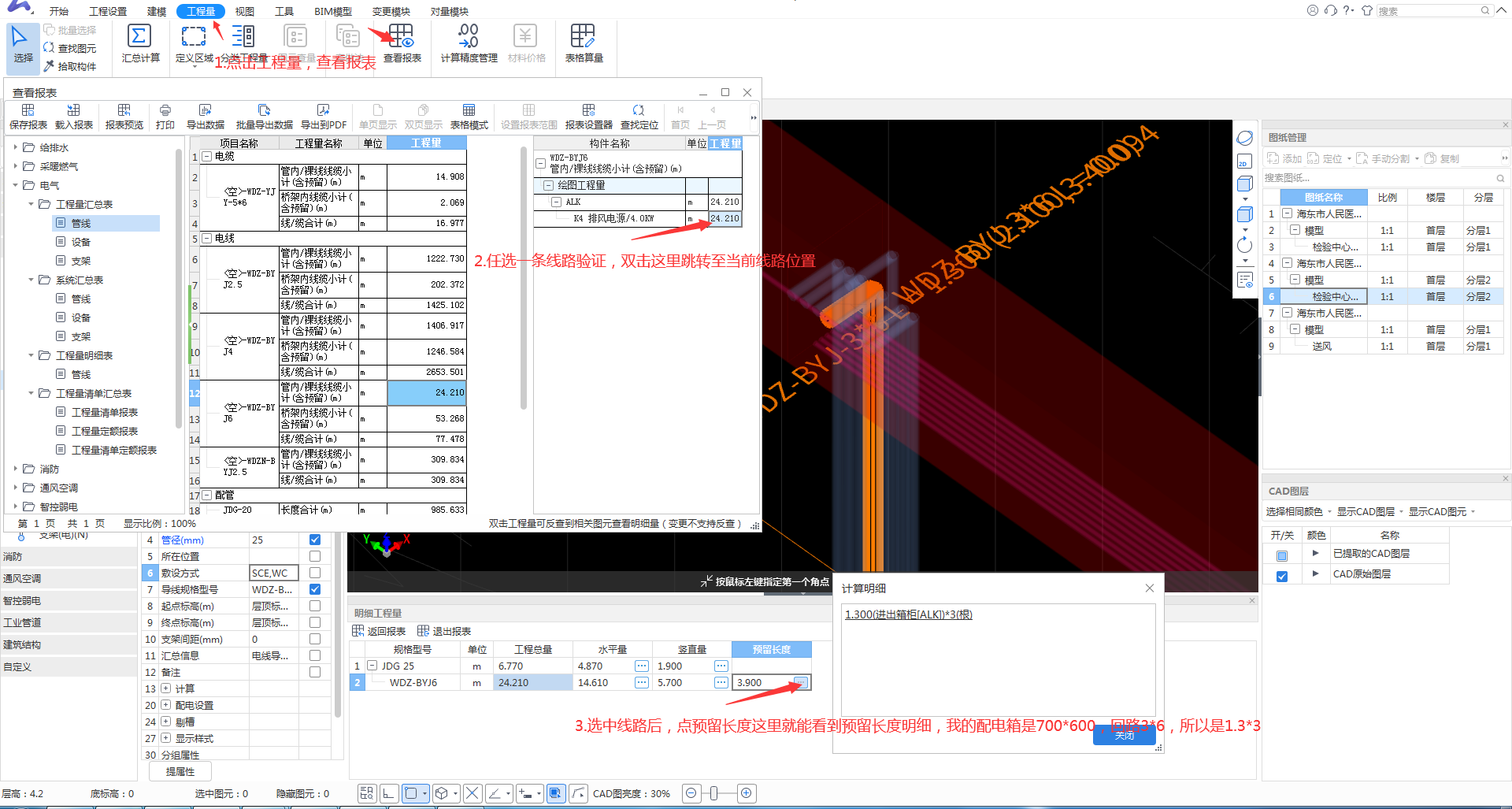This screenshot has width=1512, height=809.
Task: Expand the 计算 property group
Action: pos(166,688)
